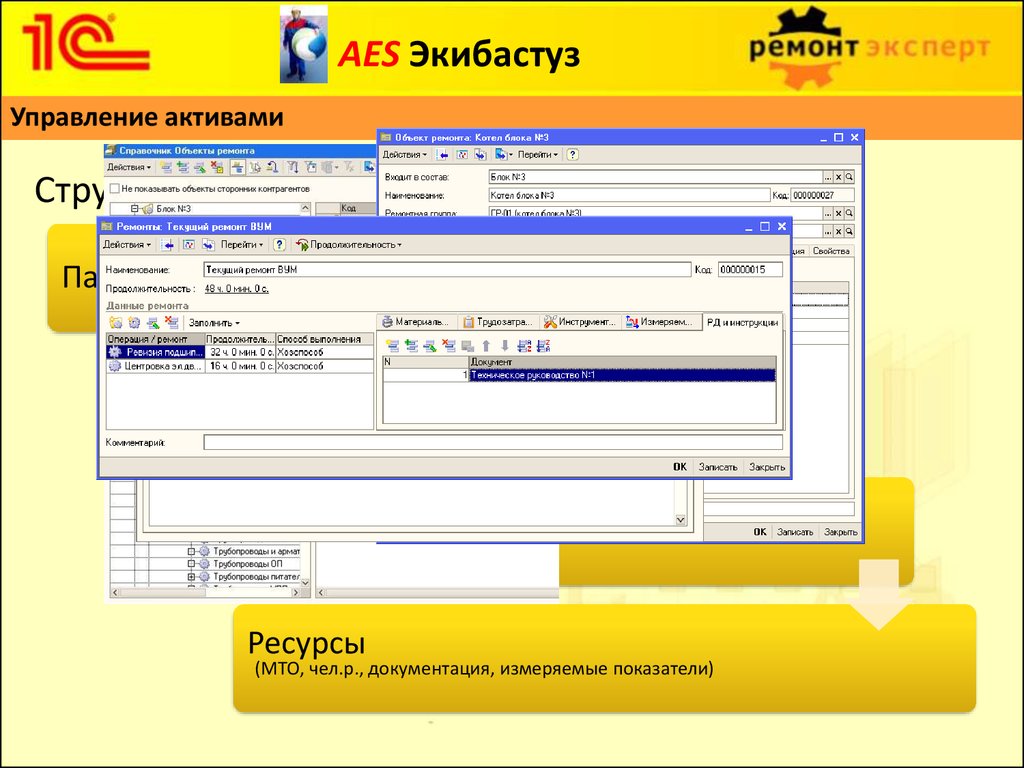The width and height of the screenshot is (1024, 768).
Task: Open the Заполнить dropdown
Action: [x=214, y=323]
